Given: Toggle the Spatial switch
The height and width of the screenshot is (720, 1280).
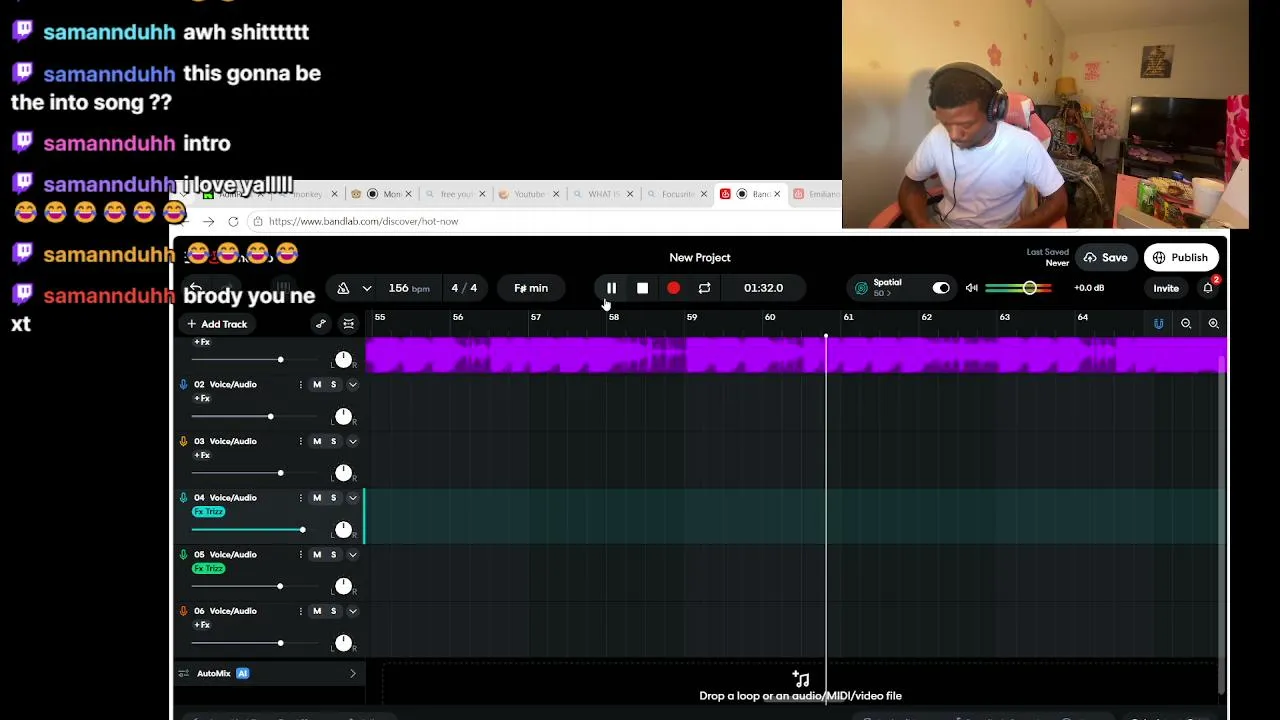Looking at the screenshot, I should pos(941,288).
